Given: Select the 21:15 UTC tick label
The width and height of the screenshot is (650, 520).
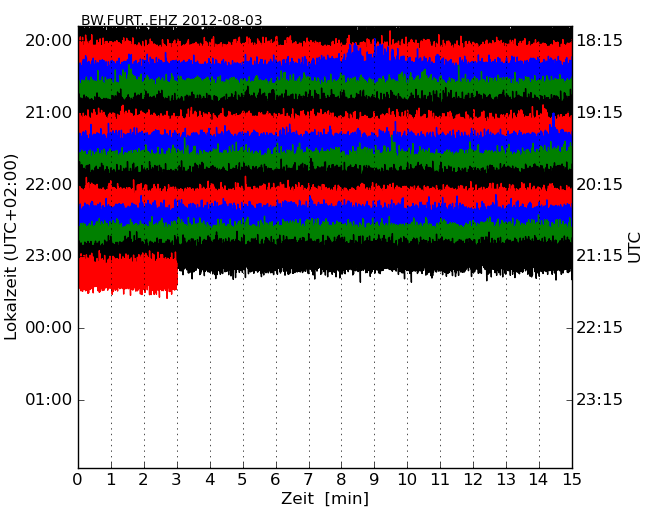Looking at the screenshot, I should point(599,256).
